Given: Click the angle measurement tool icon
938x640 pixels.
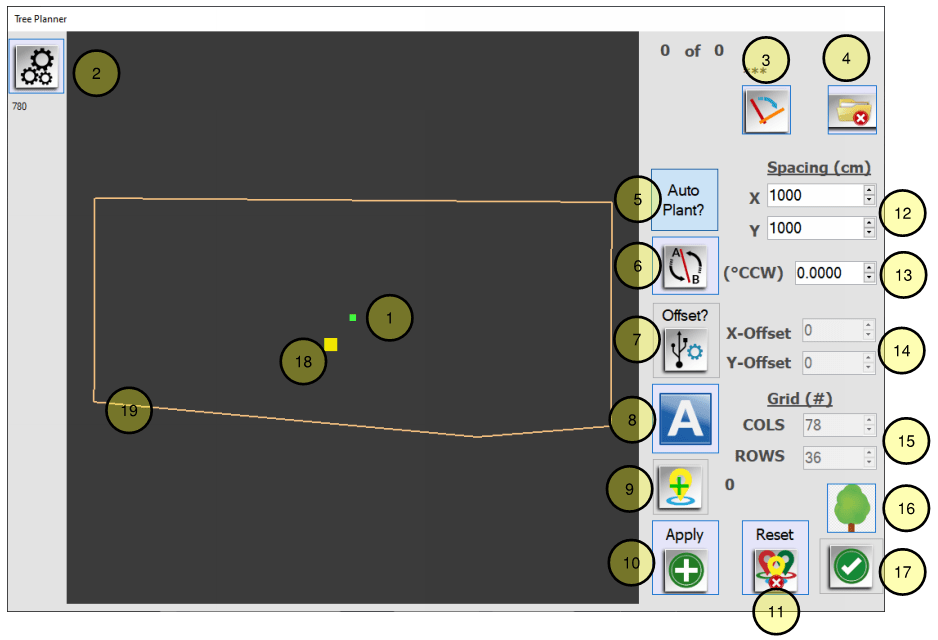Looking at the screenshot, I should point(766,110).
